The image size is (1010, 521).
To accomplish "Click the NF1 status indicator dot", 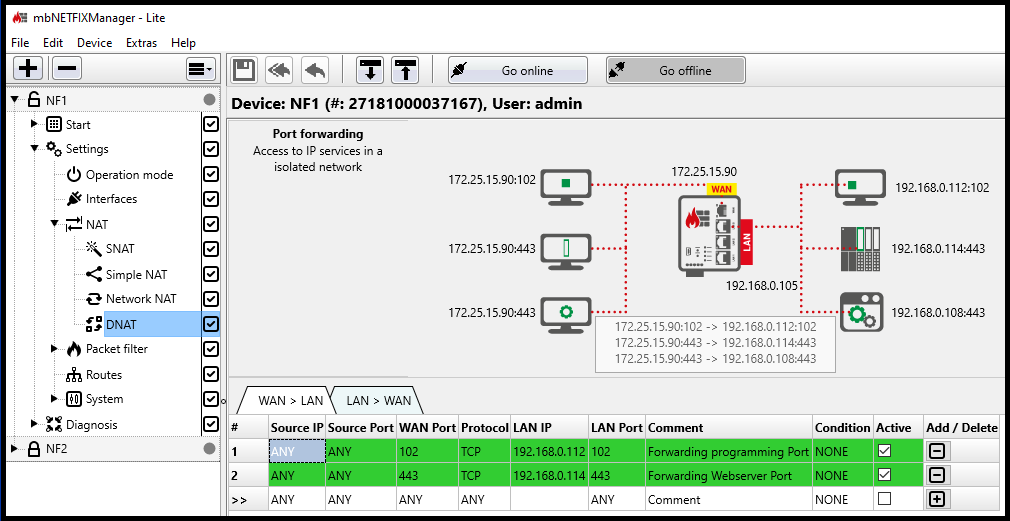I will 209,100.
